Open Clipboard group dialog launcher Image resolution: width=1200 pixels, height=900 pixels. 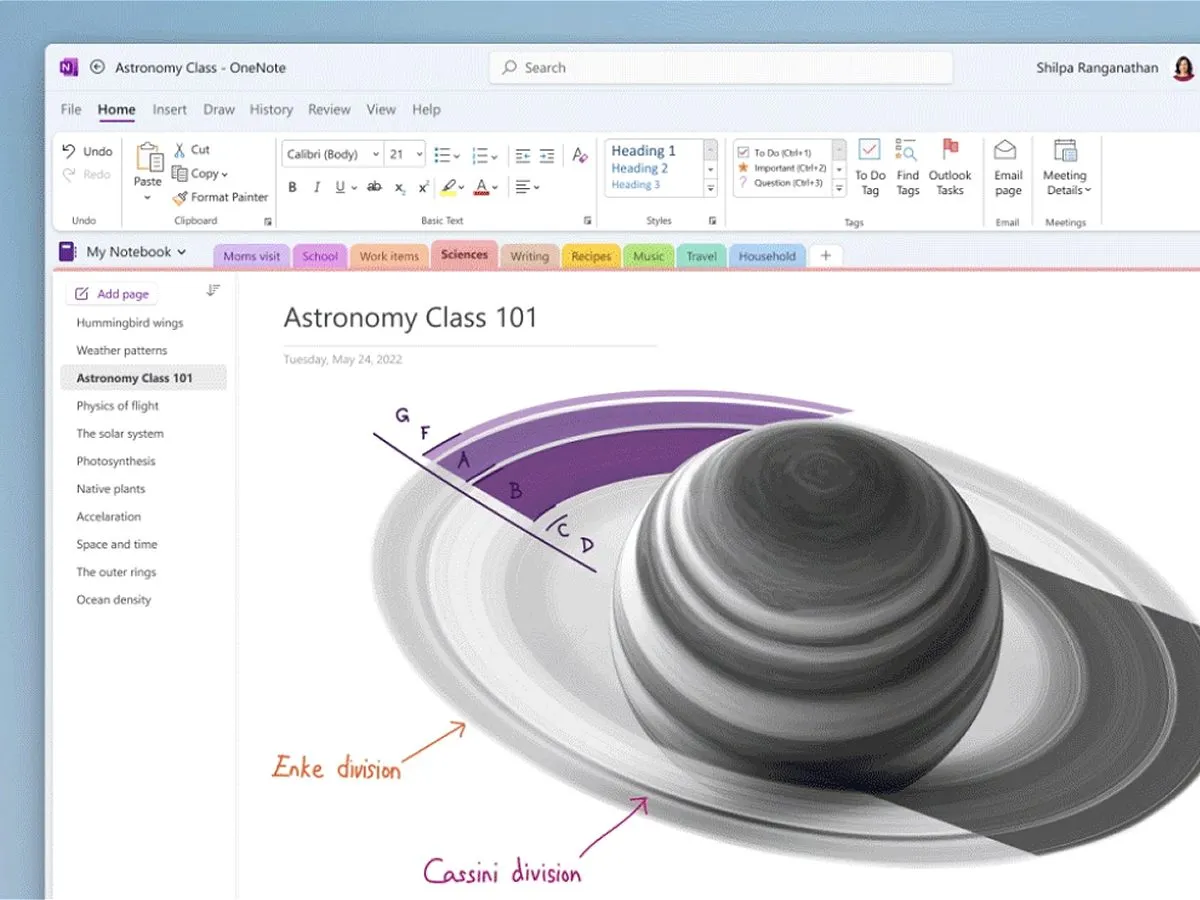click(x=267, y=220)
